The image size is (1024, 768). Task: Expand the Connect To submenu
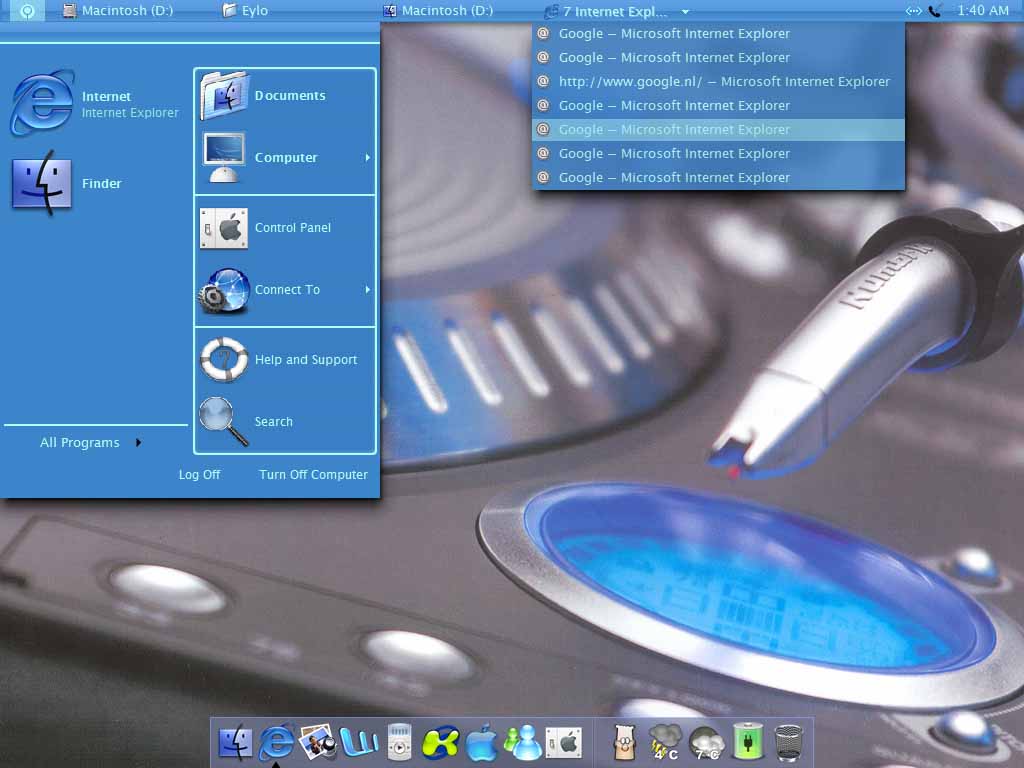(x=285, y=290)
